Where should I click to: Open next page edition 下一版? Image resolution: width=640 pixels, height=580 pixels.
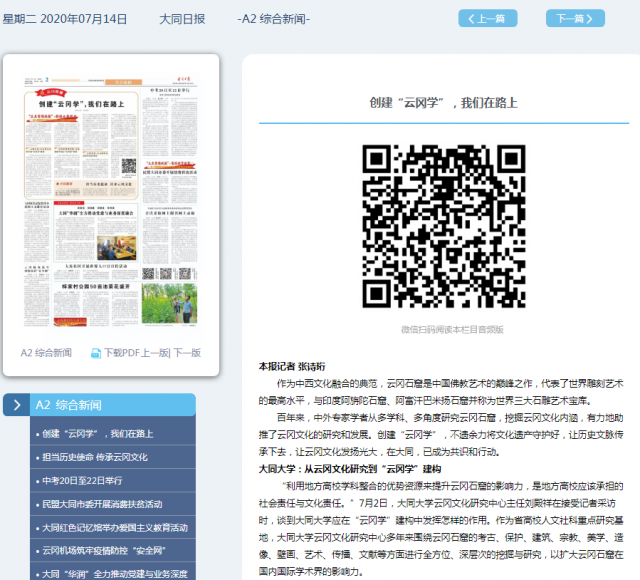pyautogui.click(x=187, y=353)
